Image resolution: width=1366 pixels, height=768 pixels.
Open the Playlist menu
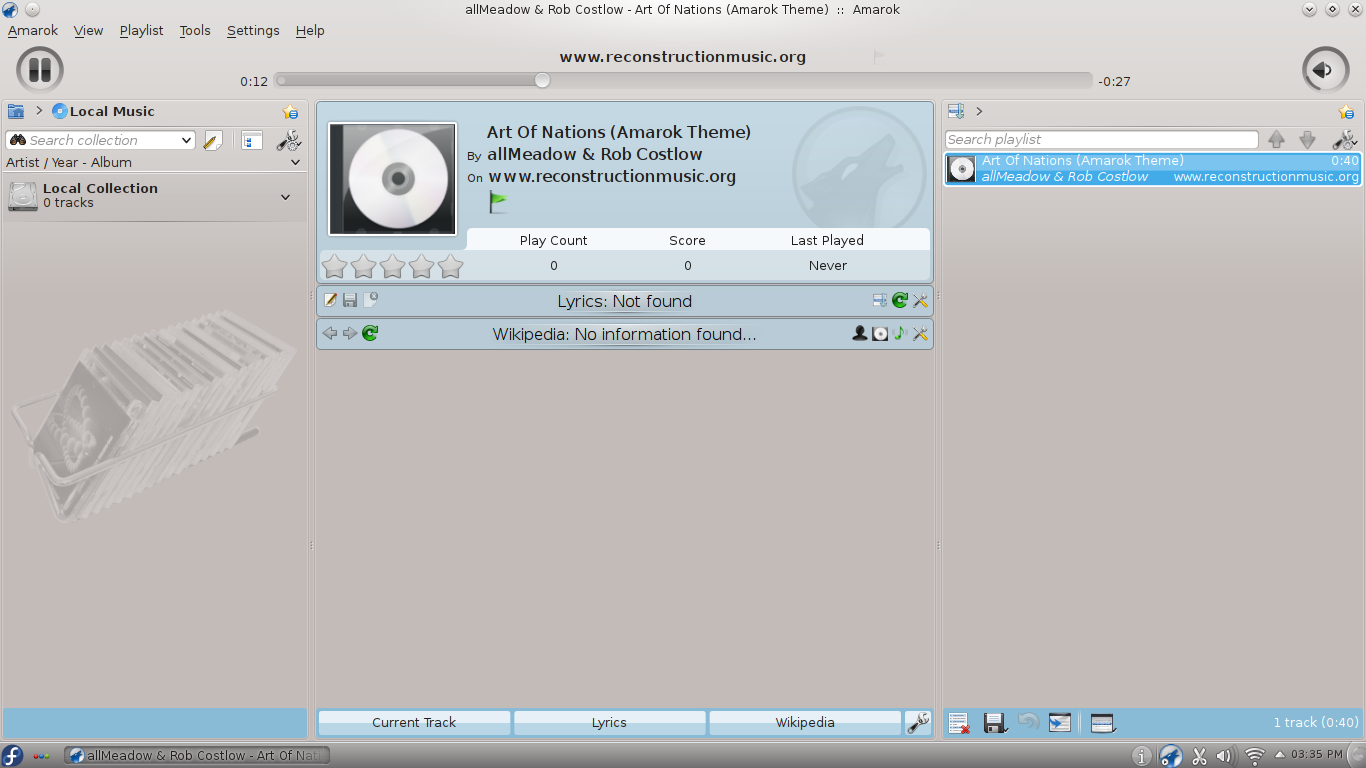tap(141, 30)
